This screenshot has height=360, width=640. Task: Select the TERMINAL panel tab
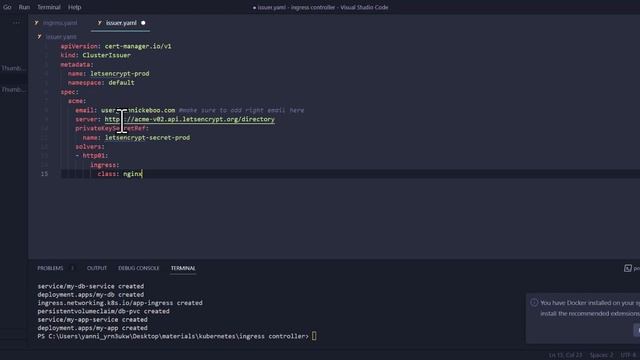[x=183, y=268]
